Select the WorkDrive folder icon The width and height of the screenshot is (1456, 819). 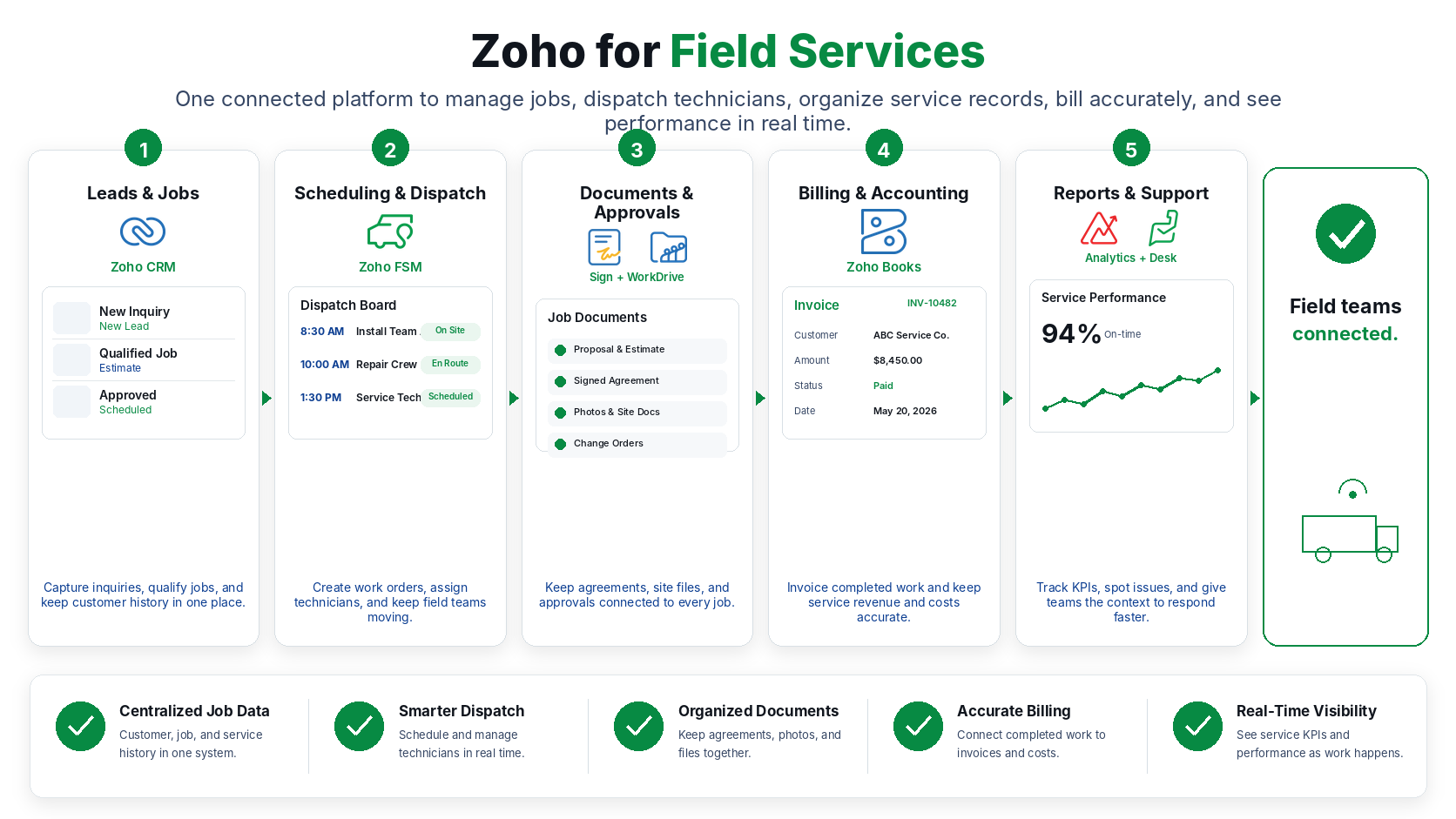[669, 248]
